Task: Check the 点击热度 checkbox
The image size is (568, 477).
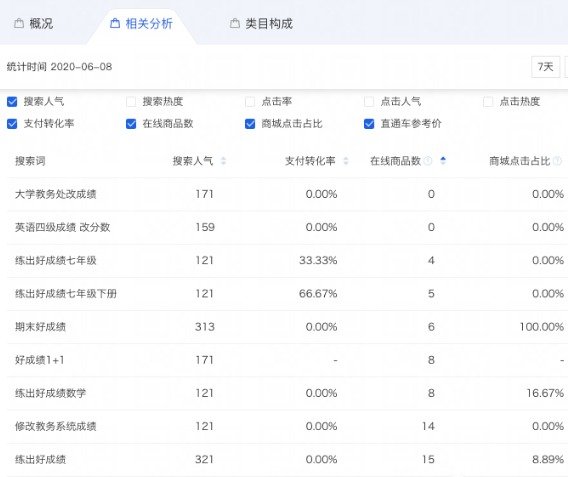Action: pyautogui.click(x=488, y=101)
